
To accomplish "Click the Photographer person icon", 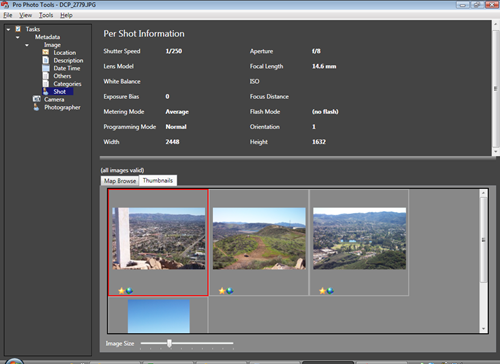I will [36, 107].
